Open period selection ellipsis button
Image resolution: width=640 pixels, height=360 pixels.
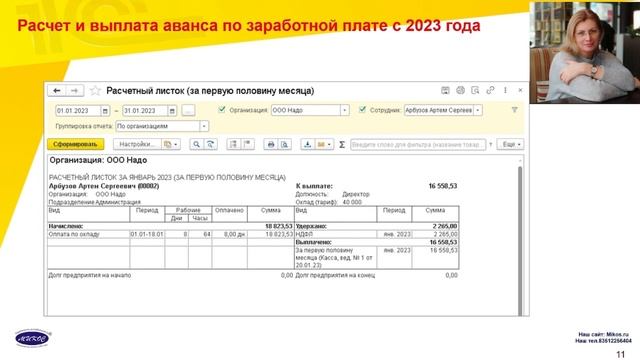point(188,111)
